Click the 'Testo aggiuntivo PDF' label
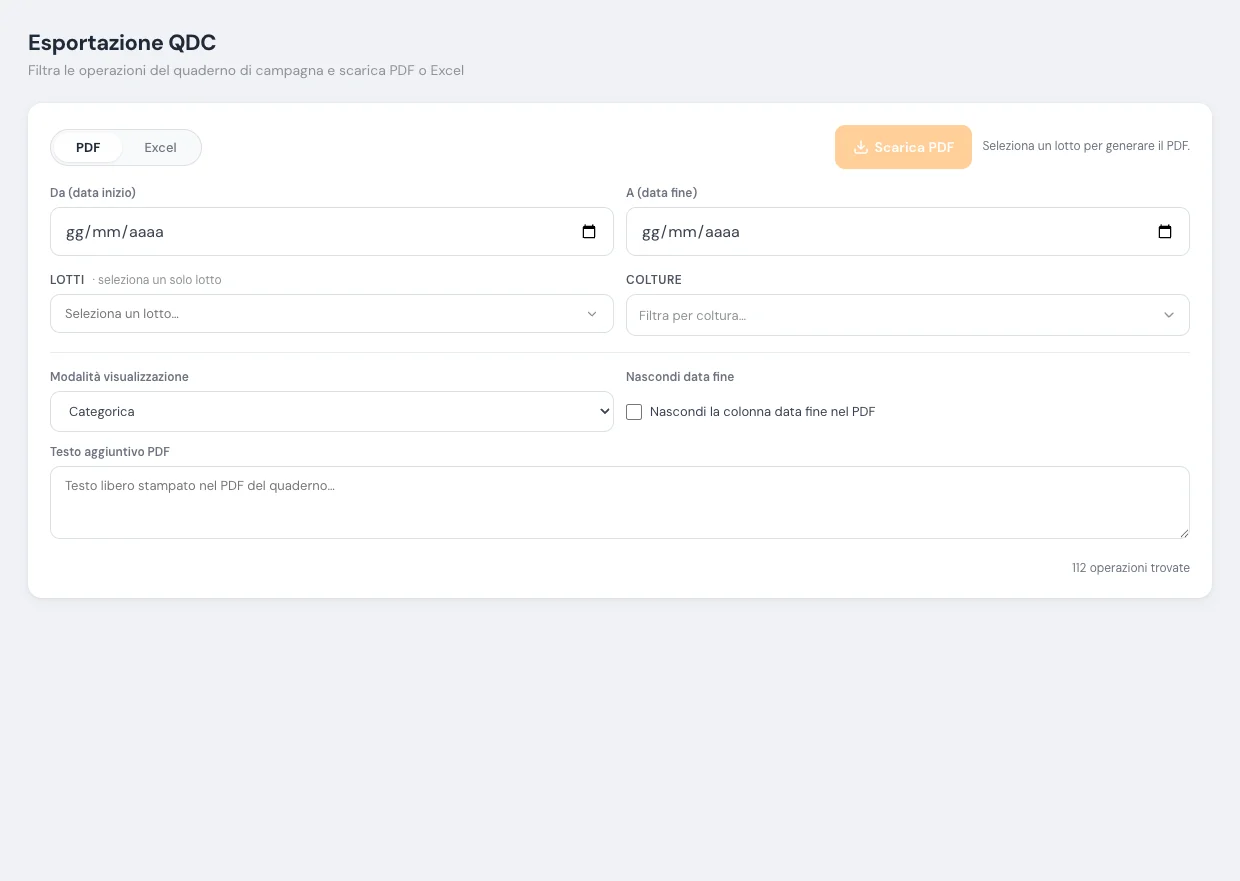1240x881 pixels. tap(110, 452)
